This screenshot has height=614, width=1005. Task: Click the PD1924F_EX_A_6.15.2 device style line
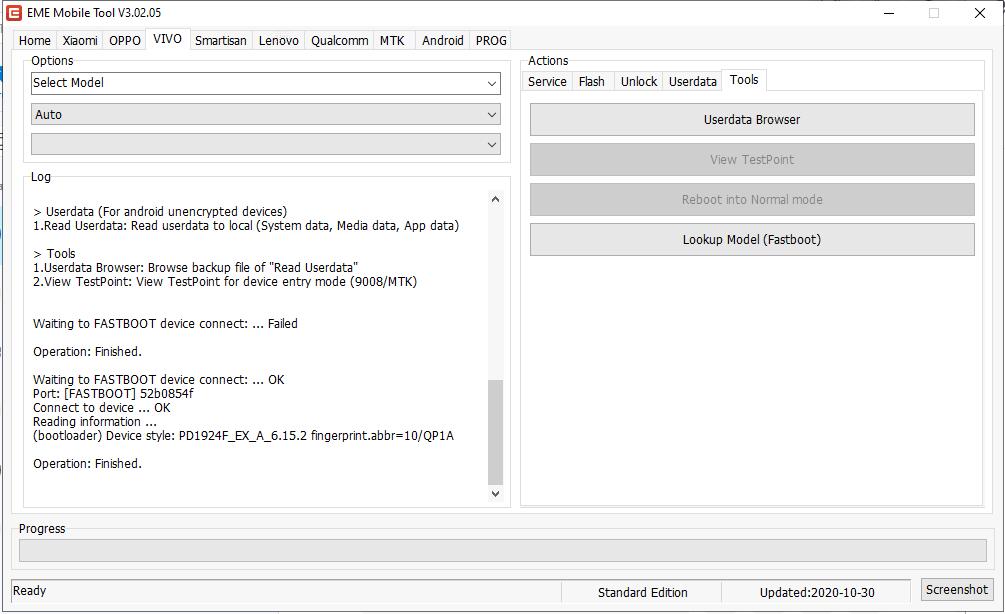(x=244, y=436)
